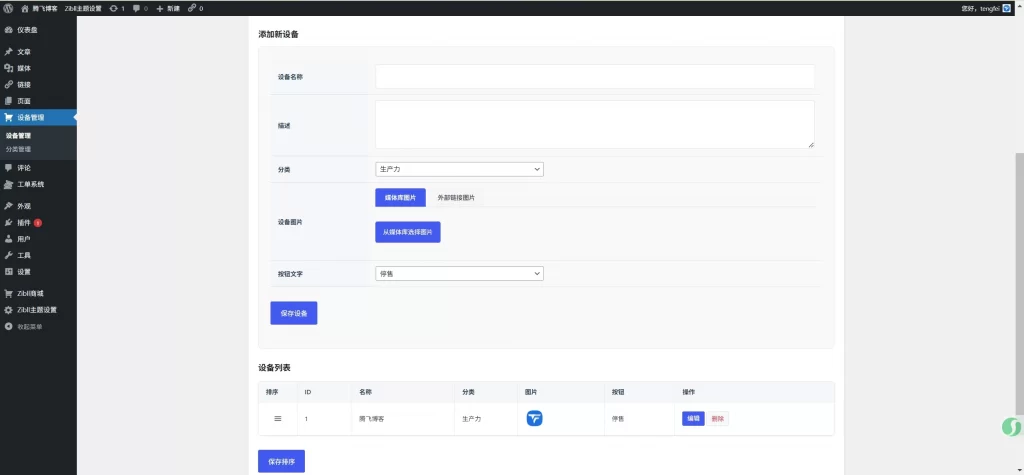The height and width of the screenshot is (475, 1024).
Task: Open 插件 plugins in sidebar
Action: [x=24, y=222]
